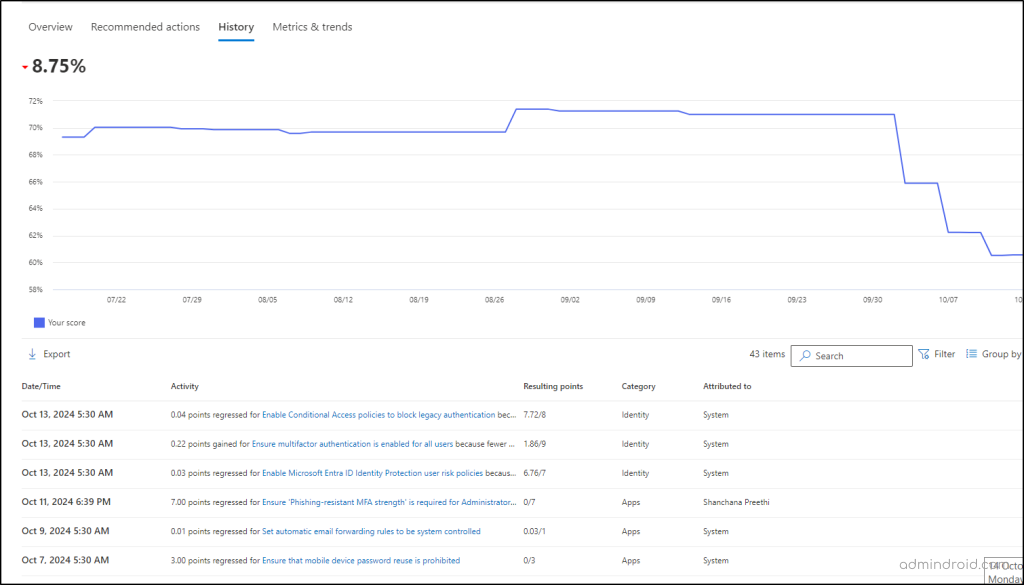Select the History tab

pos(236,27)
